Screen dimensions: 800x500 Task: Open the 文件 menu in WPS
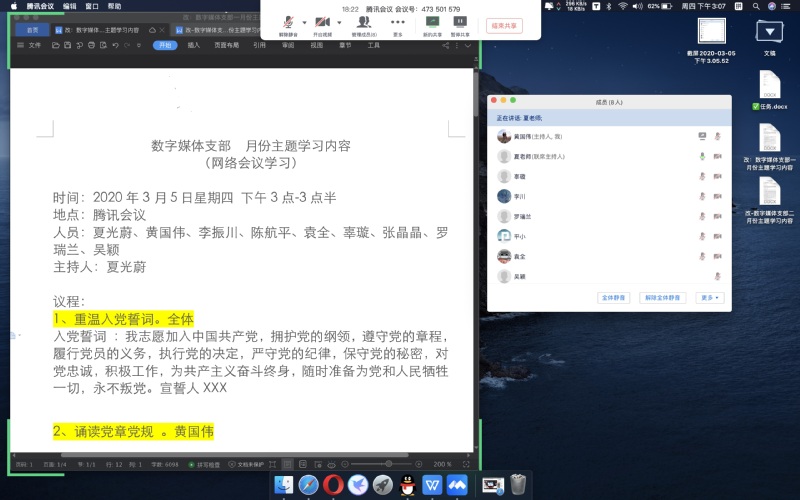coord(34,45)
